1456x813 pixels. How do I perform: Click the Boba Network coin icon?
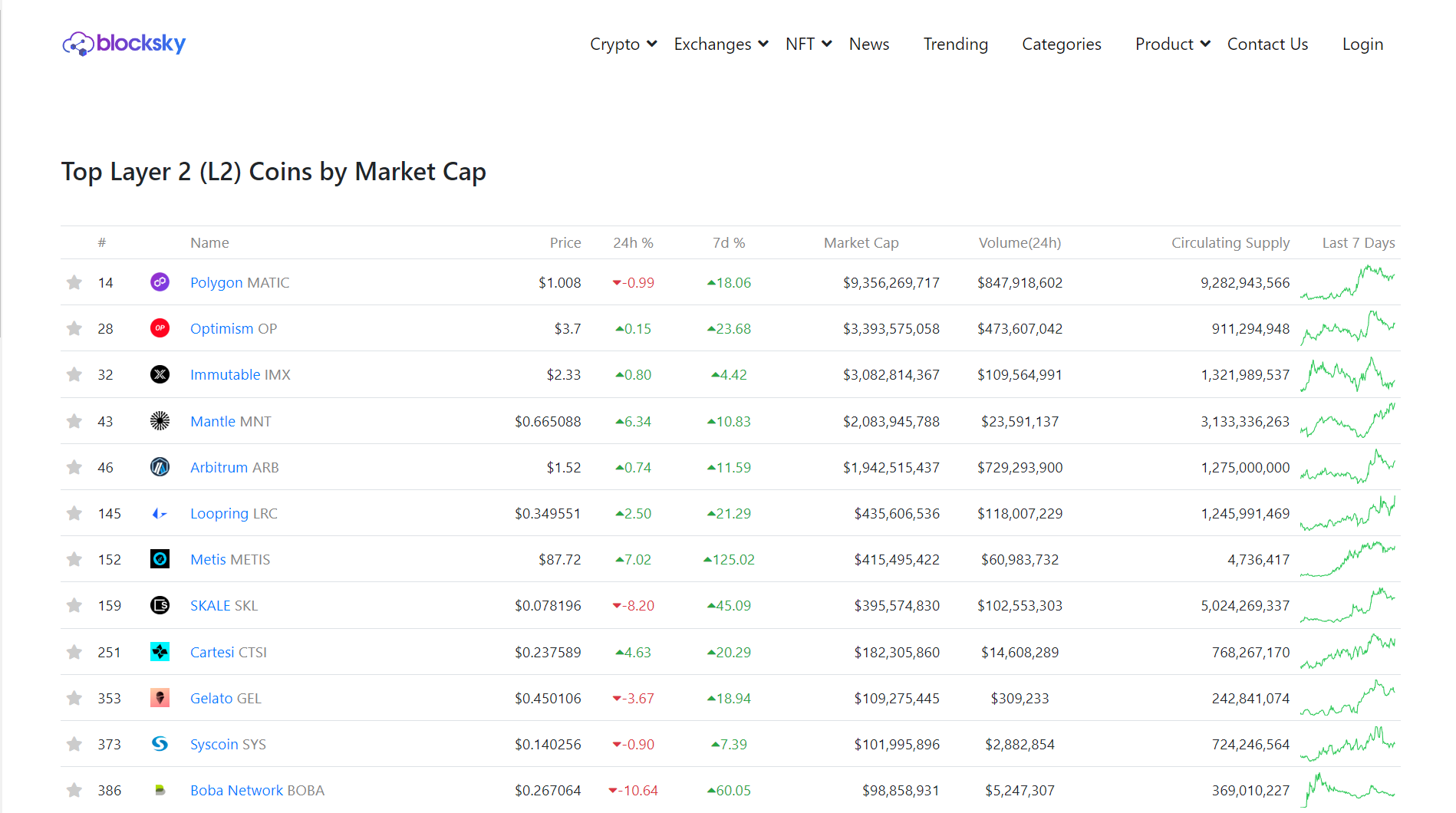160,790
